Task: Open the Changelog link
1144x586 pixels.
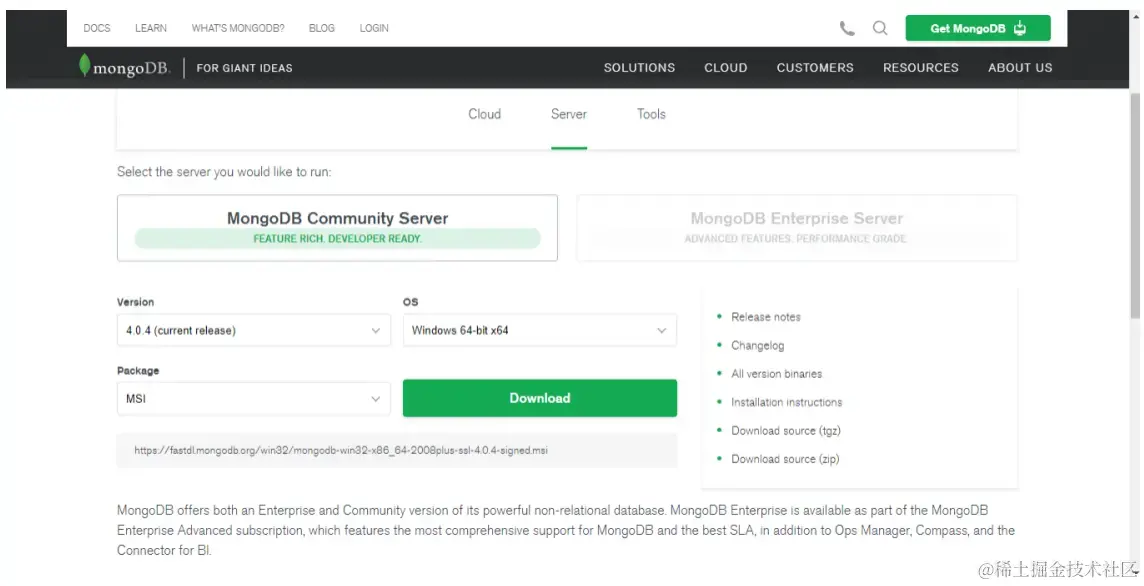Action: [758, 345]
